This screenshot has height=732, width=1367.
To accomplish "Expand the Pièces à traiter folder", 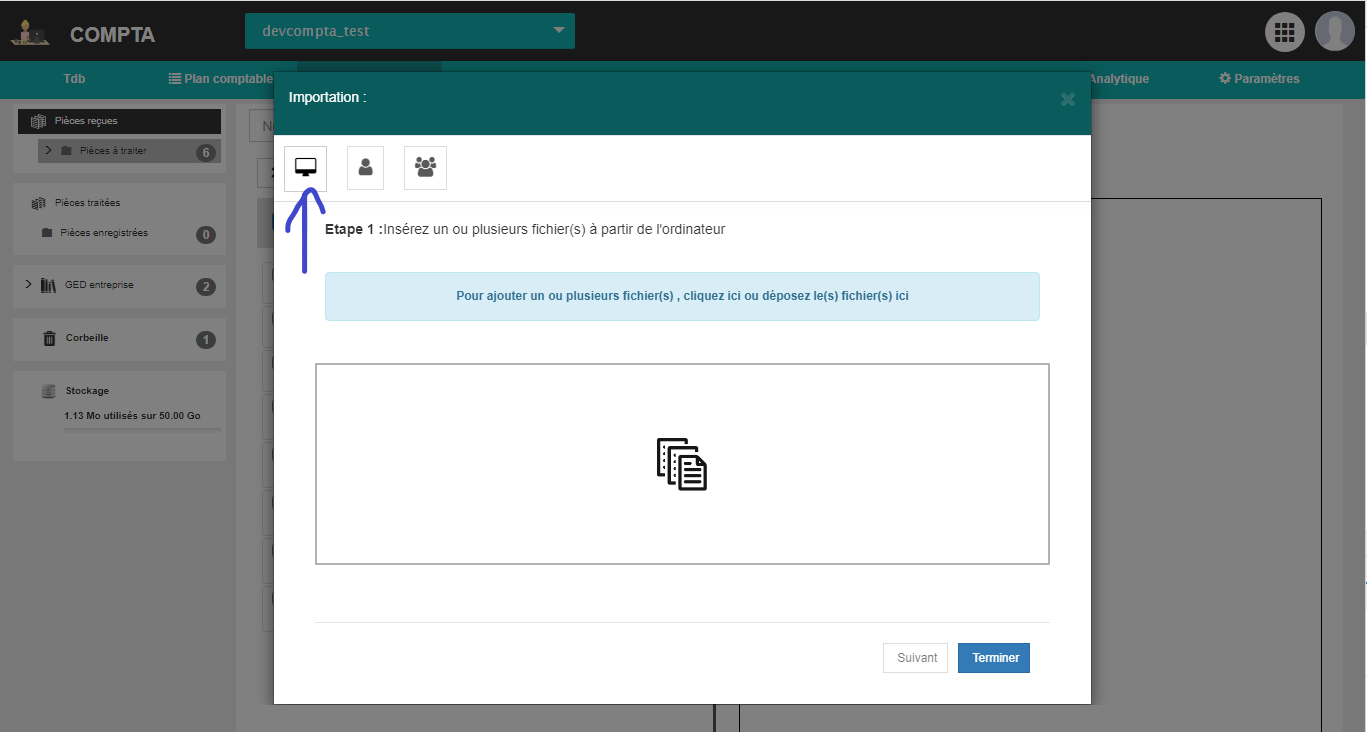I will pos(48,151).
